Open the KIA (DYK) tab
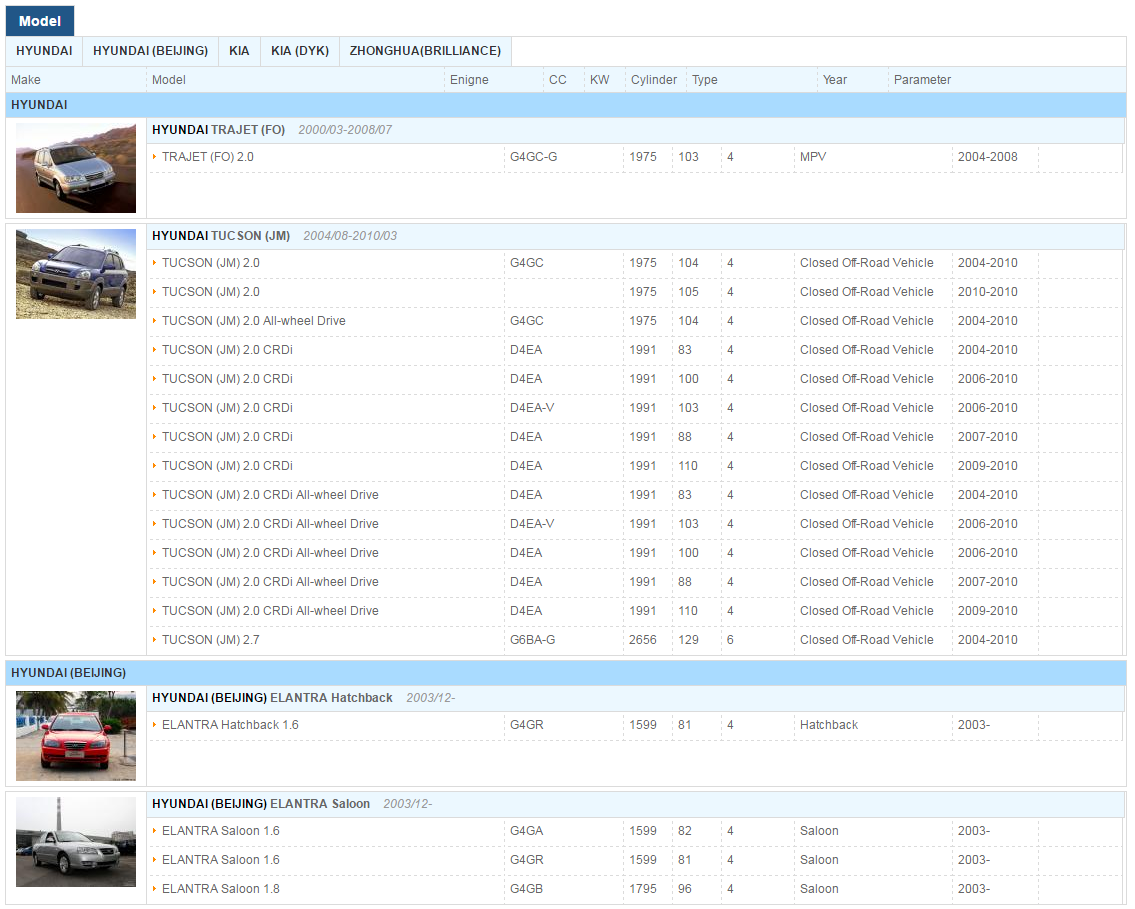The image size is (1135, 909). tap(300, 51)
